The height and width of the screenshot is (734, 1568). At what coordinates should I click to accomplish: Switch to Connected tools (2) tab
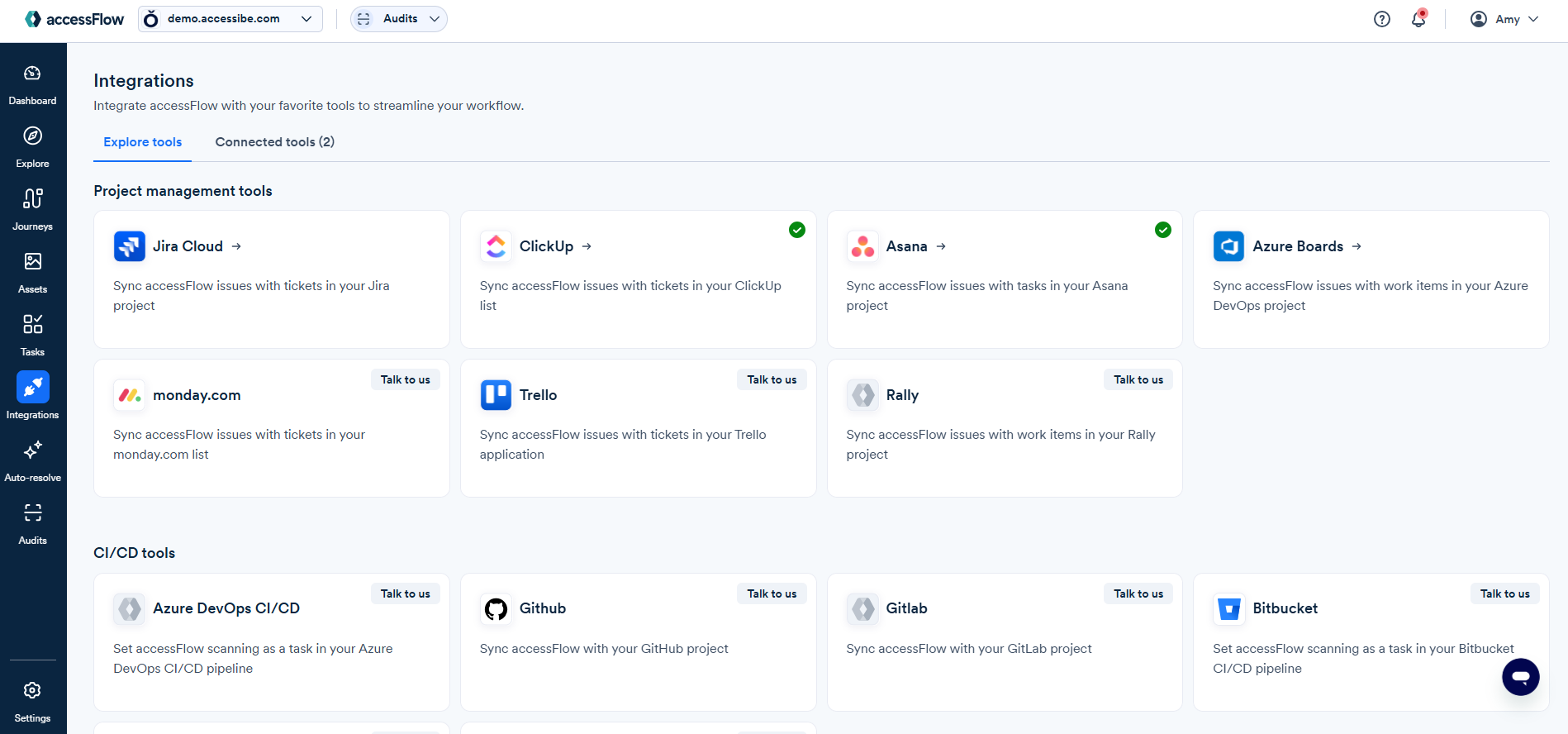tap(275, 142)
